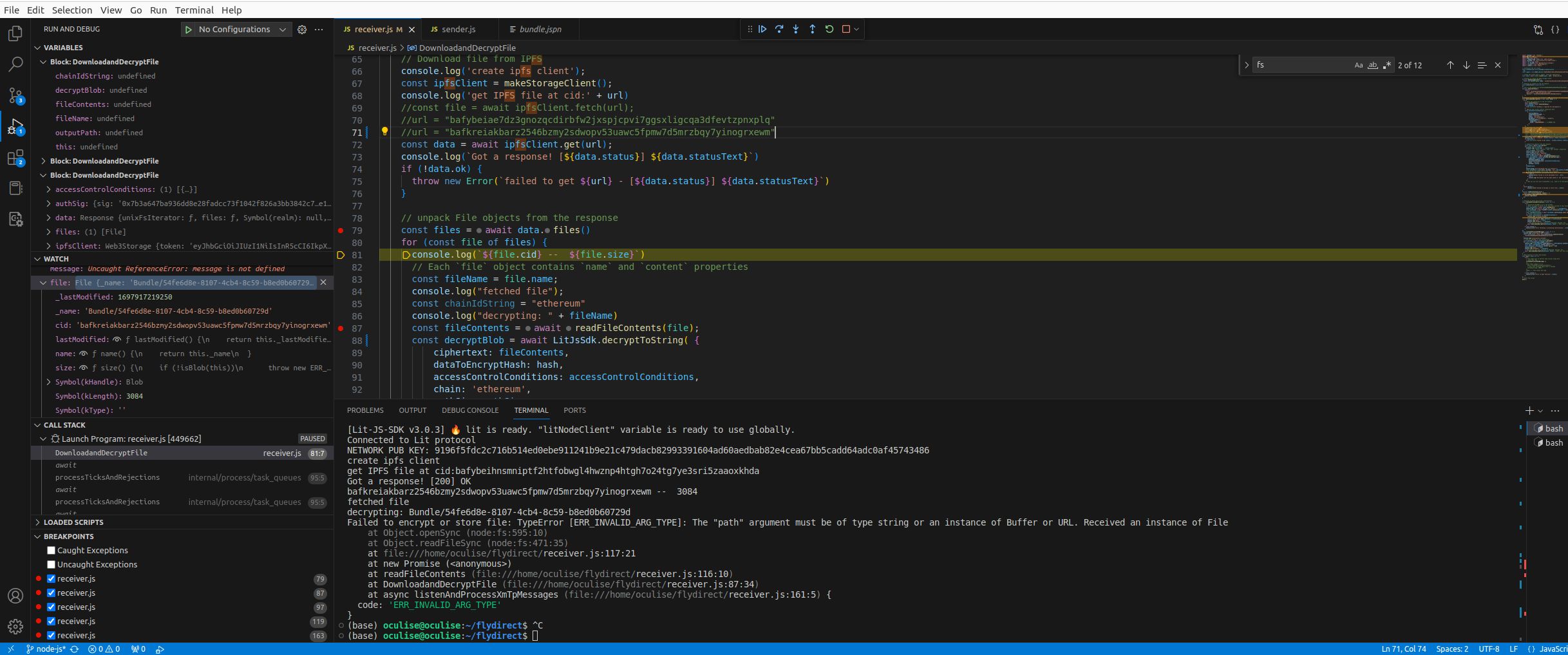
Task: Toggle replace in find widget
Action: 1246,65
